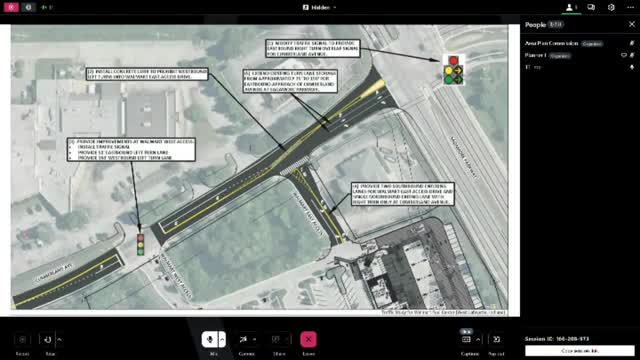Image resolution: width=640 pixels, height=360 pixels.
Task: Toggle the Camera button
Action: tap(243, 339)
